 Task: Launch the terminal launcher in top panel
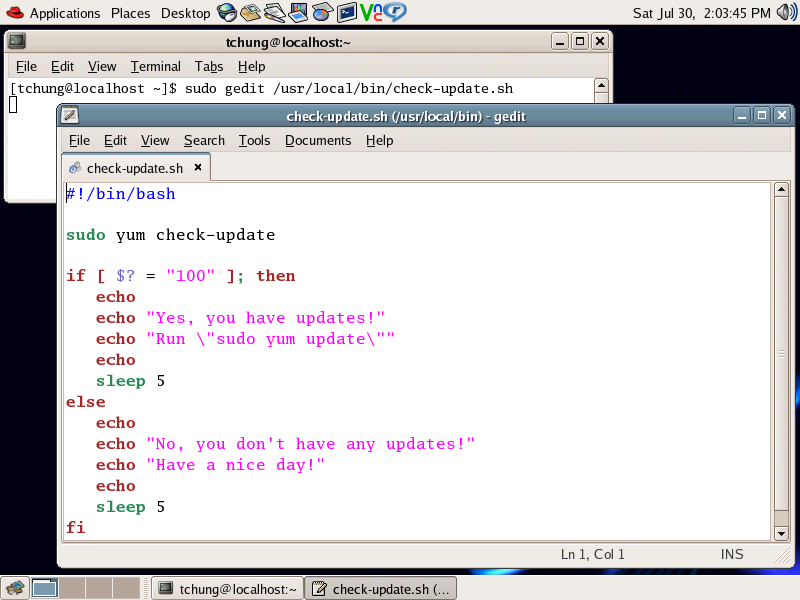click(346, 12)
